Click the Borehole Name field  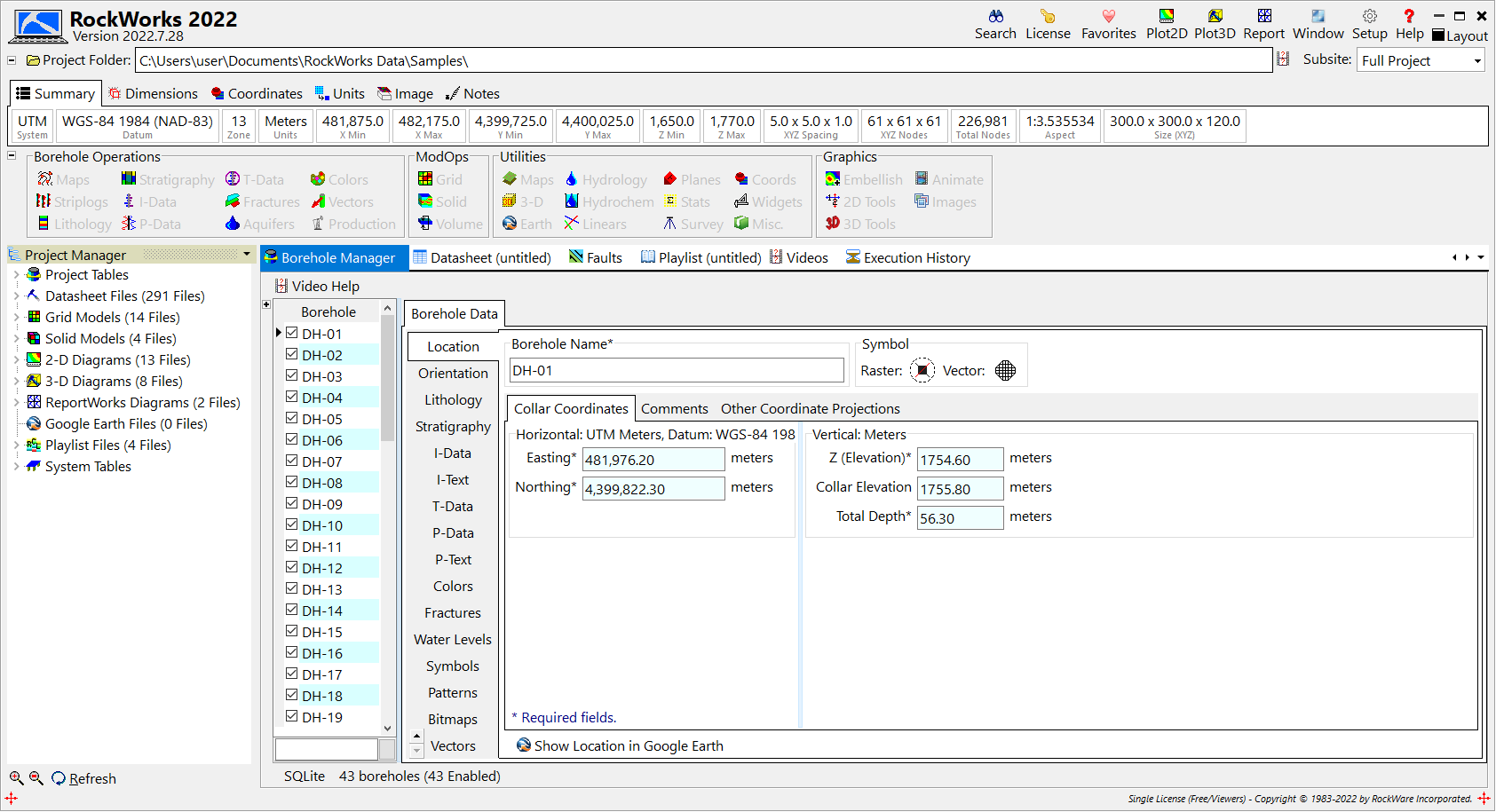[677, 370]
